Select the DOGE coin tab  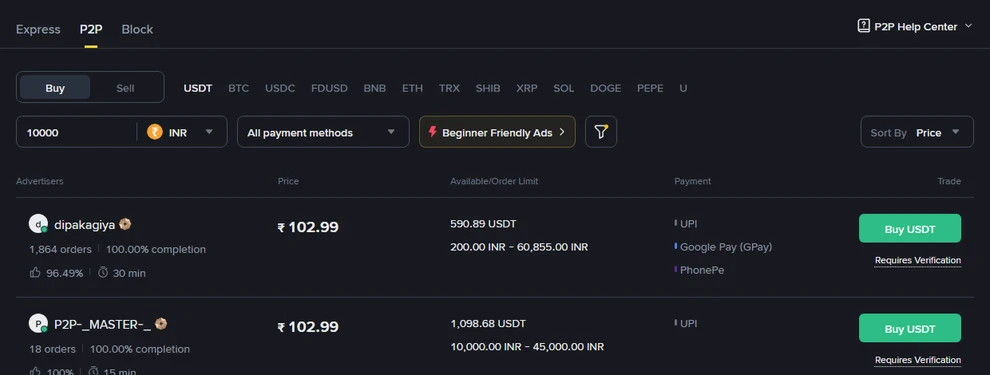pos(605,88)
